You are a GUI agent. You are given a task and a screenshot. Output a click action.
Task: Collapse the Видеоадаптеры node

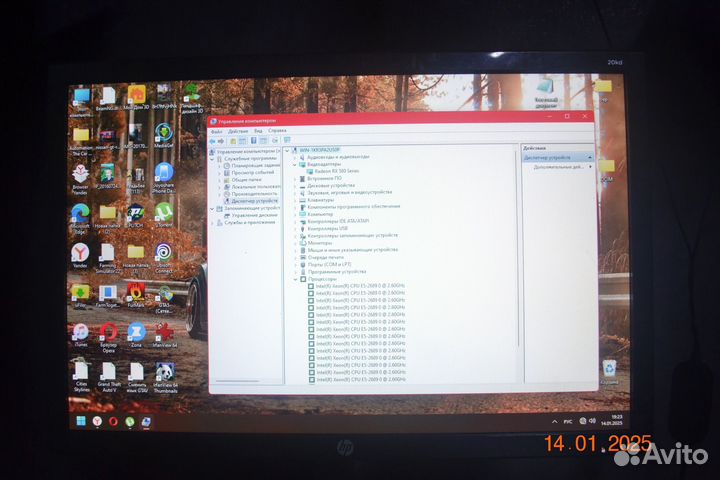(x=296, y=163)
